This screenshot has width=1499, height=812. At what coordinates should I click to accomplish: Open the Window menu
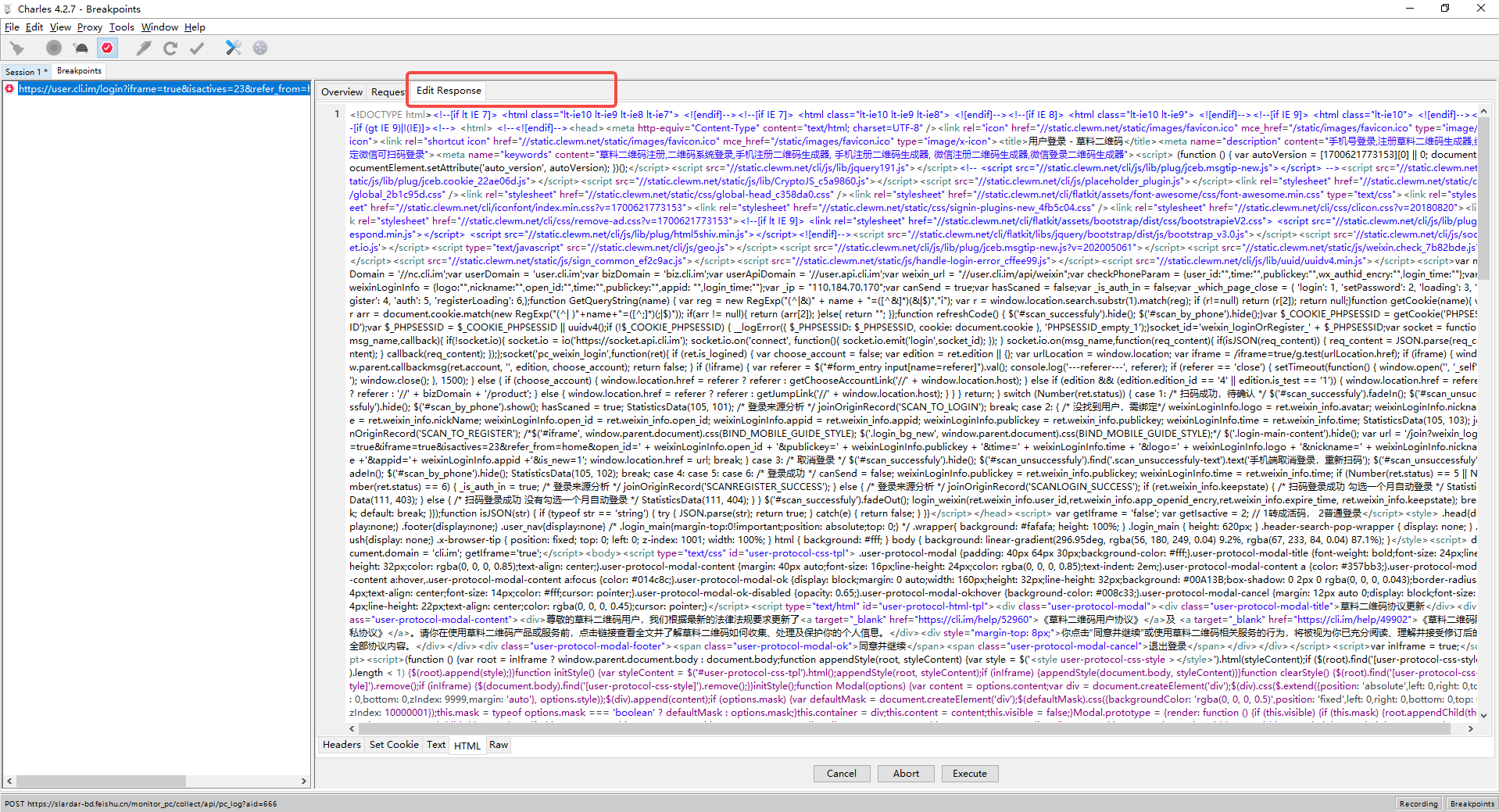point(159,27)
